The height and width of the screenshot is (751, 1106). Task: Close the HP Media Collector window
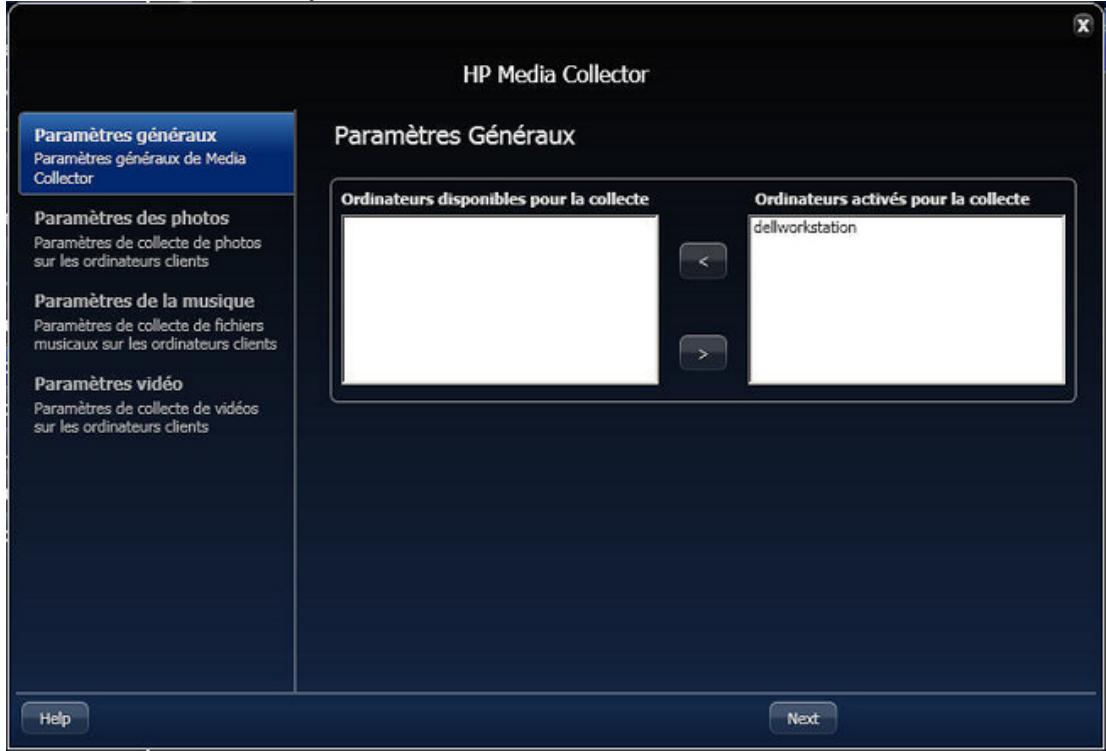tap(1082, 25)
